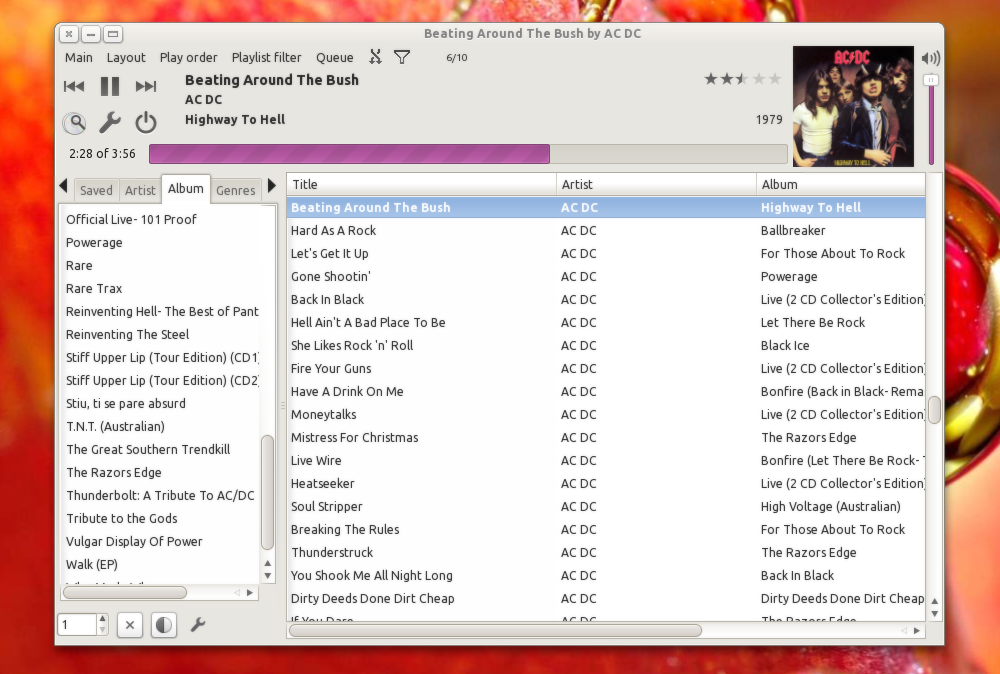The height and width of the screenshot is (674, 1000).
Task: Select album Walk (EP)
Action: [x=92, y=564]
